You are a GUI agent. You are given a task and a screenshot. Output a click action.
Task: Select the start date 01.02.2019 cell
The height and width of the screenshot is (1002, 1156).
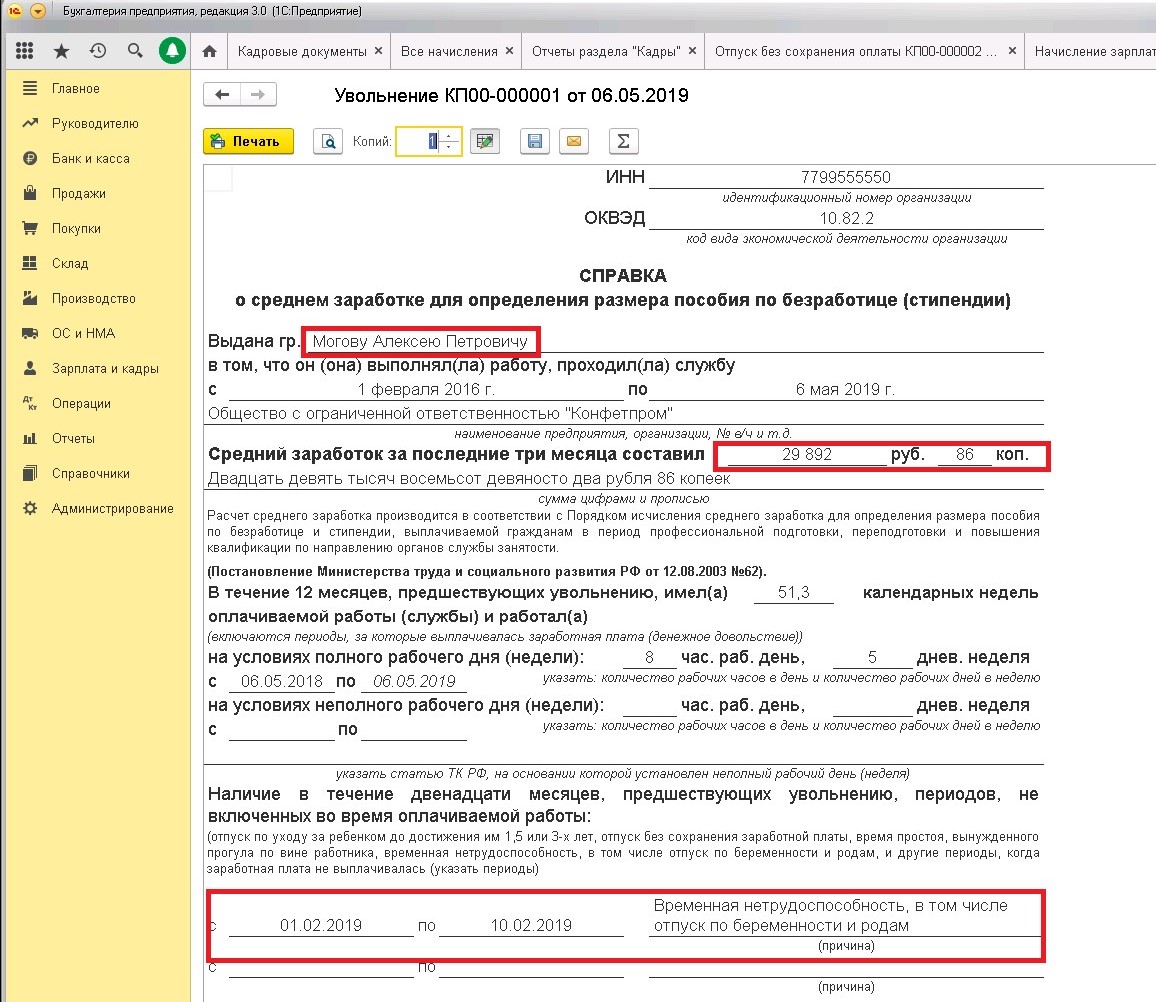(321, 925)
